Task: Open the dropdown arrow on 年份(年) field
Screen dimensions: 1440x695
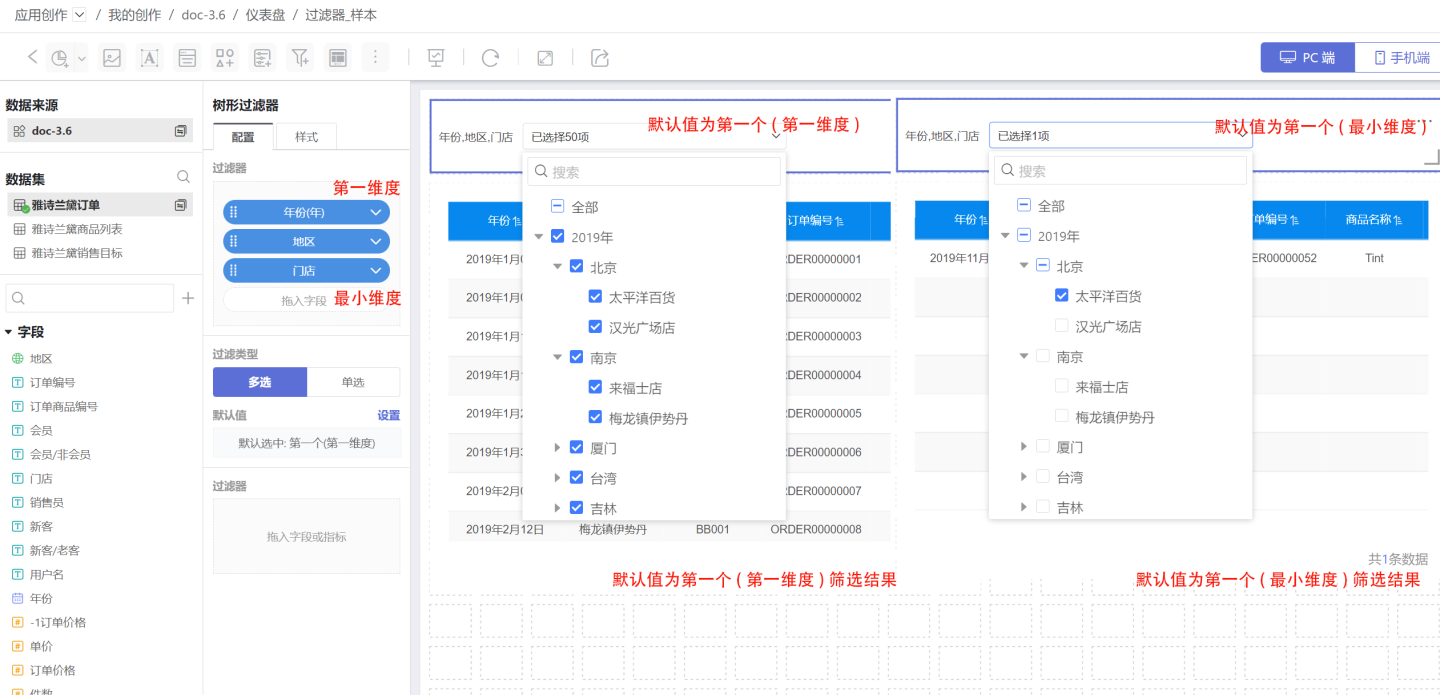Action: point(376,213)
